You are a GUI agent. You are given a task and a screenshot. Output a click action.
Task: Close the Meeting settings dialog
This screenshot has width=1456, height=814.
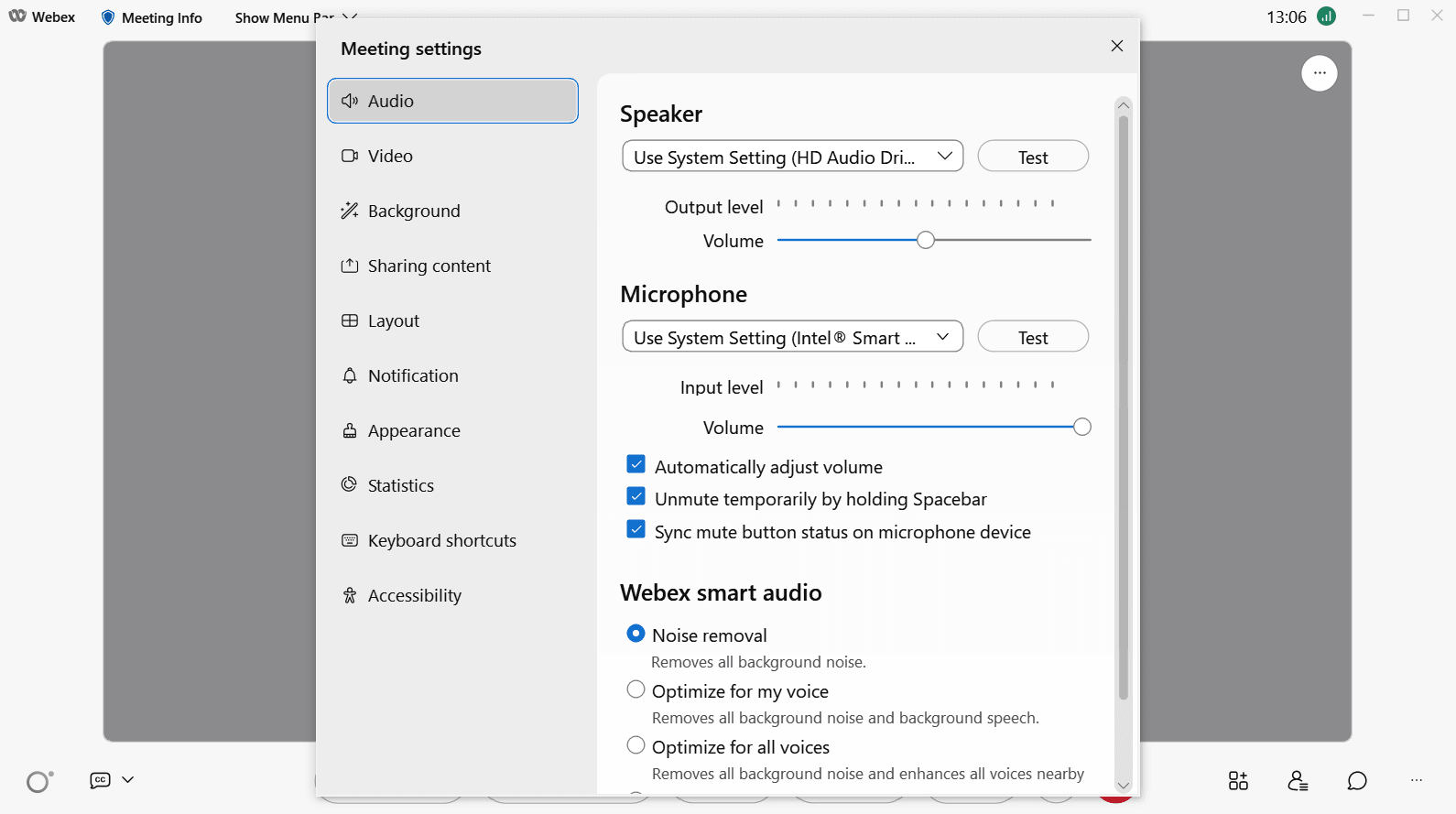click(x=1117, y=46)
